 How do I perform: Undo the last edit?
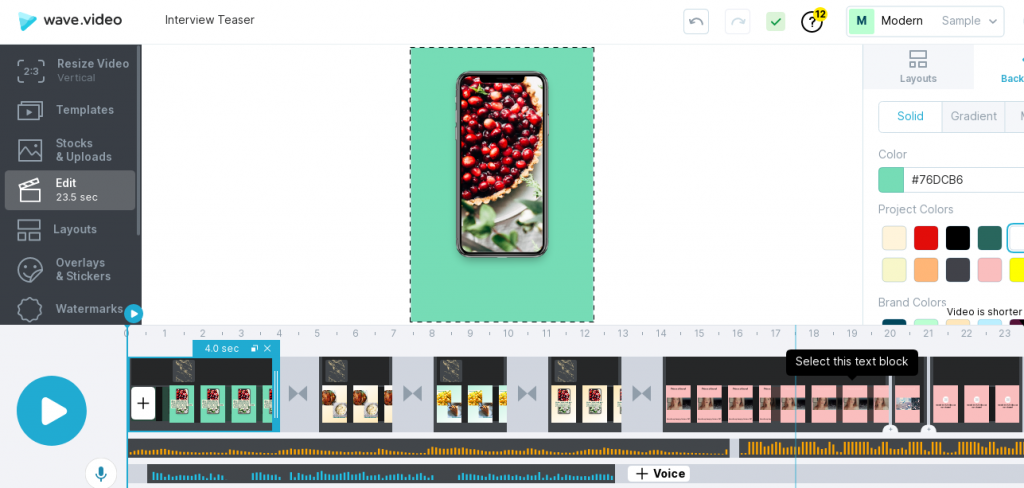(696, 22)
